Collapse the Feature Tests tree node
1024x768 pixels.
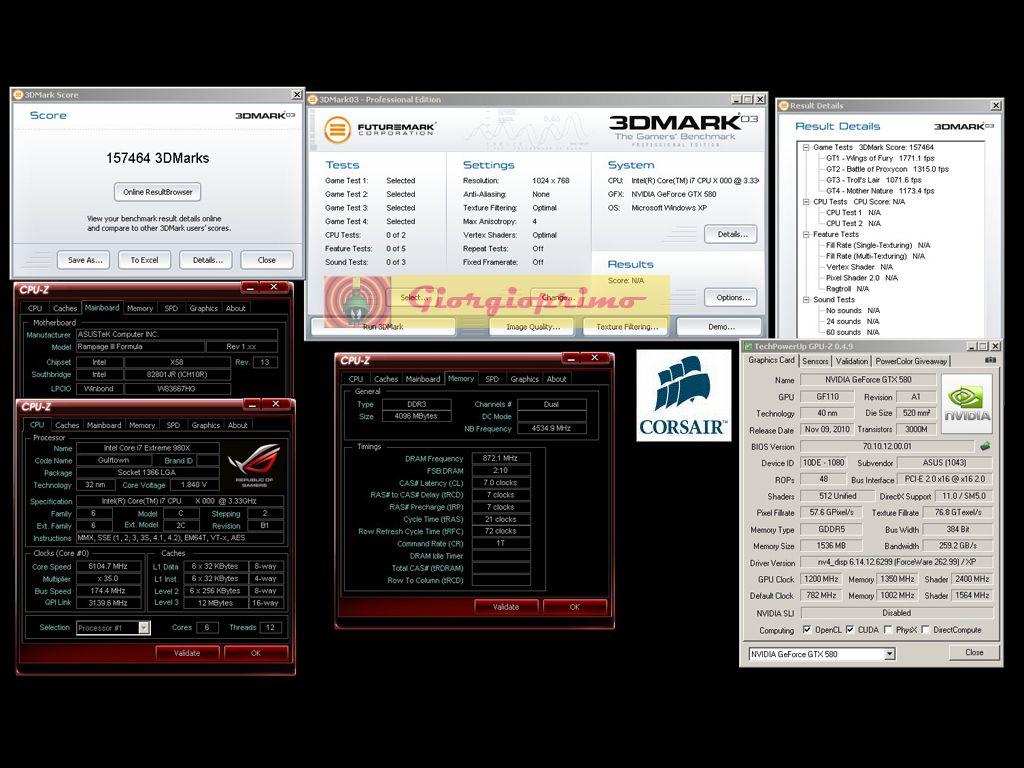coord(806,234)
